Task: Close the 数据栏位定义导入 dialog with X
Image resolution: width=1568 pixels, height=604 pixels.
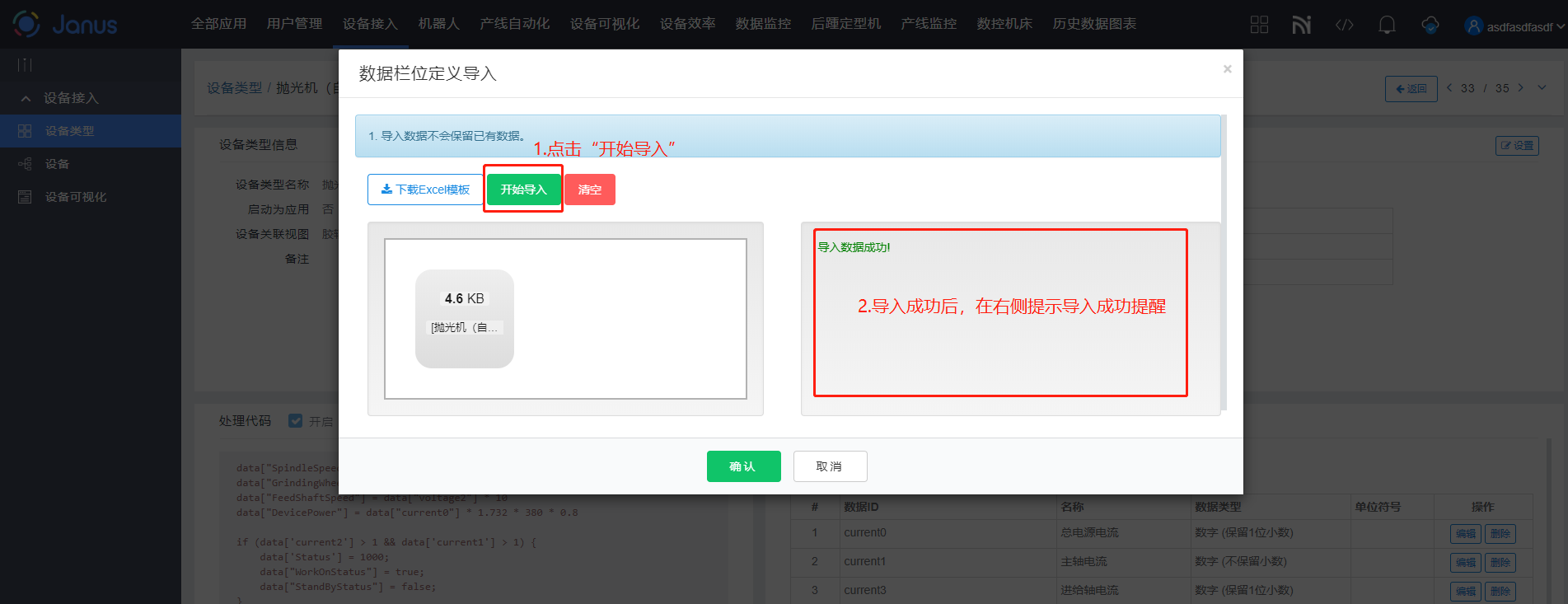Action: click(x=1227, y=69)
